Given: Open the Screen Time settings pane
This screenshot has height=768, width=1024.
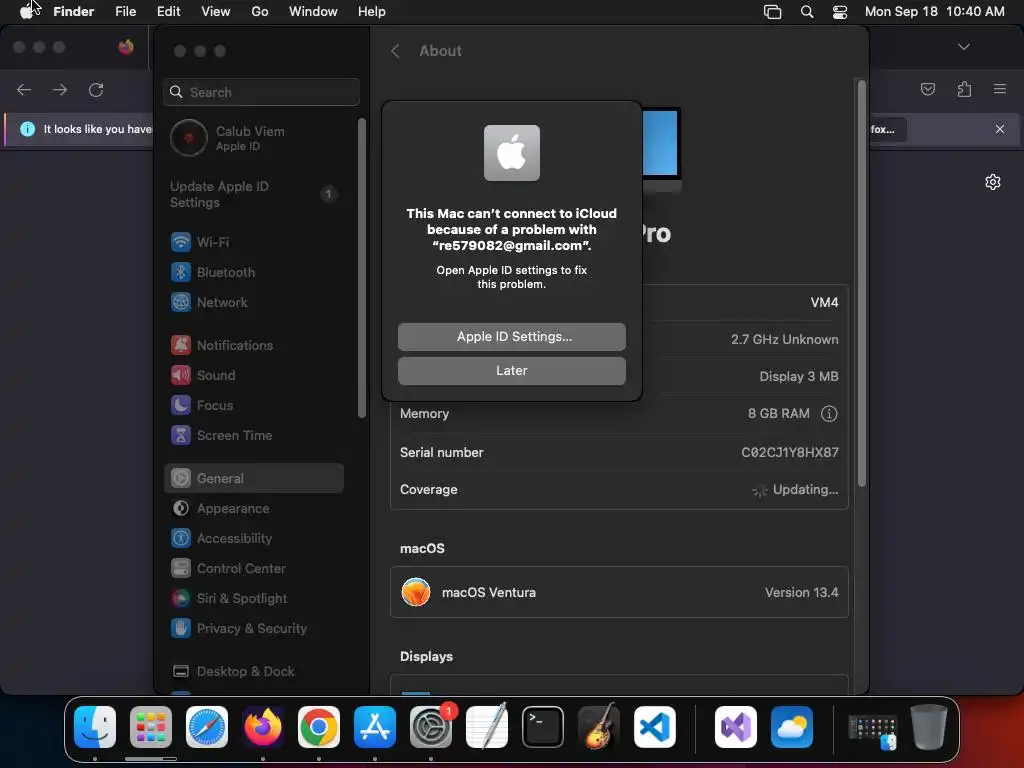Looking at the screenshot, I should pyautogui.click(x=253, y=436).
